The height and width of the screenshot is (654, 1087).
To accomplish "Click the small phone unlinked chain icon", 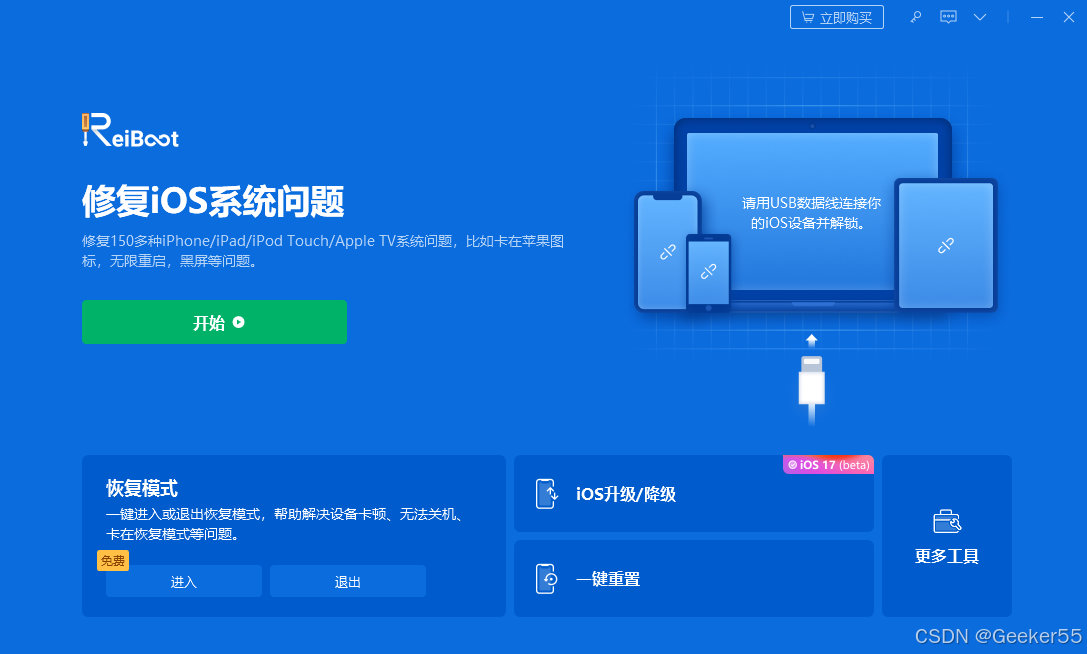I will (x=708, y=272).
